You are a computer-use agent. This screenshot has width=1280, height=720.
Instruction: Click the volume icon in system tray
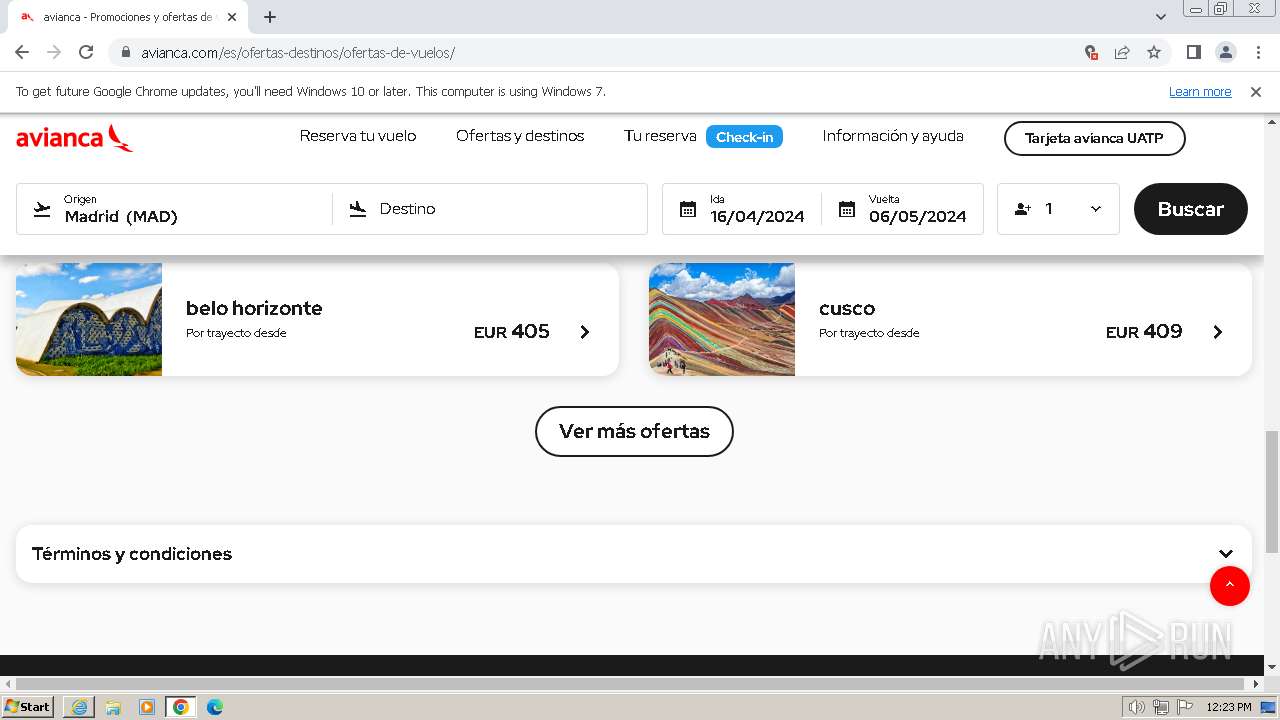1136,707
